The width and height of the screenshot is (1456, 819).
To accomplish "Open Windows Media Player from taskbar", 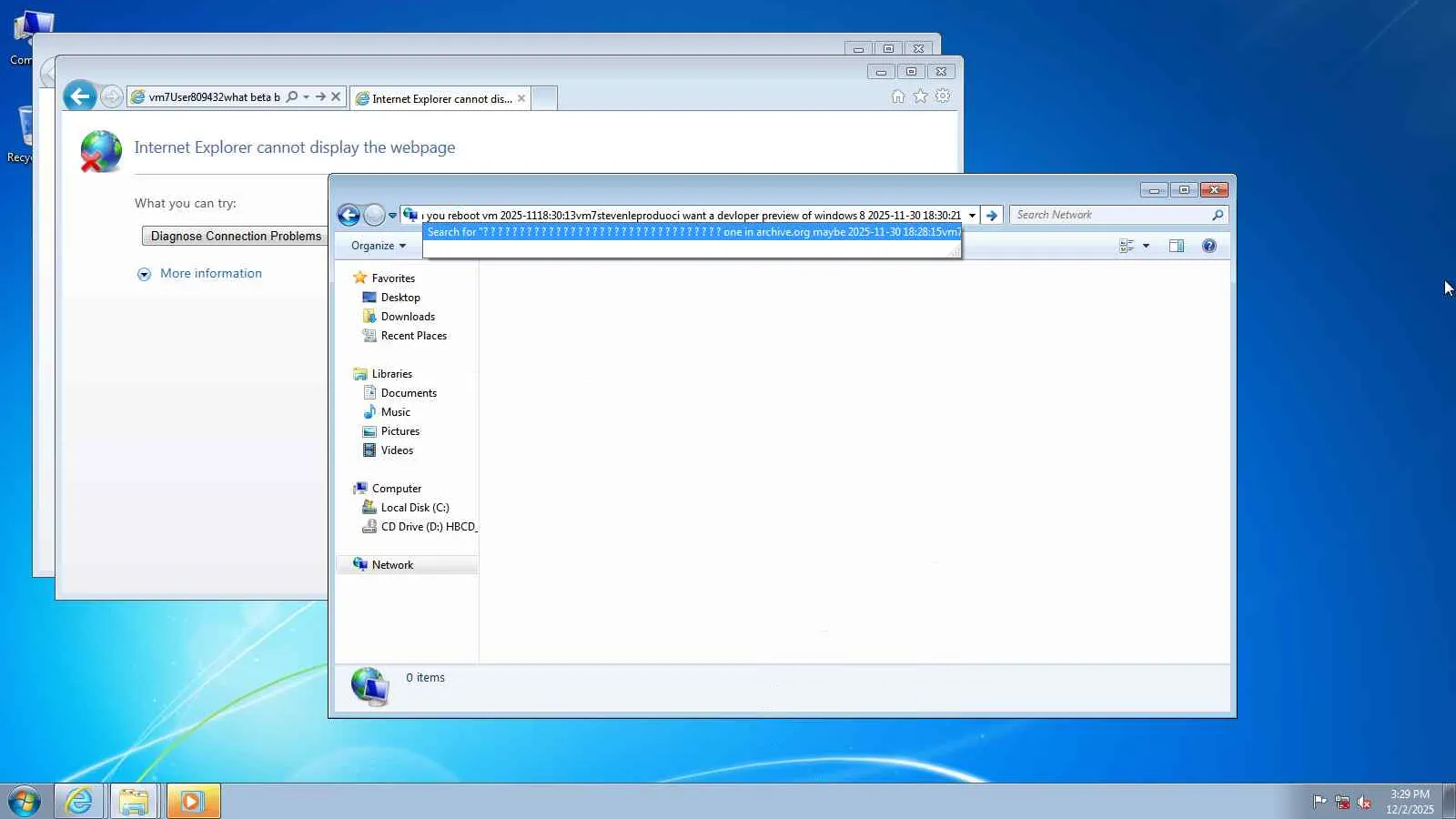I will [192, 801].
